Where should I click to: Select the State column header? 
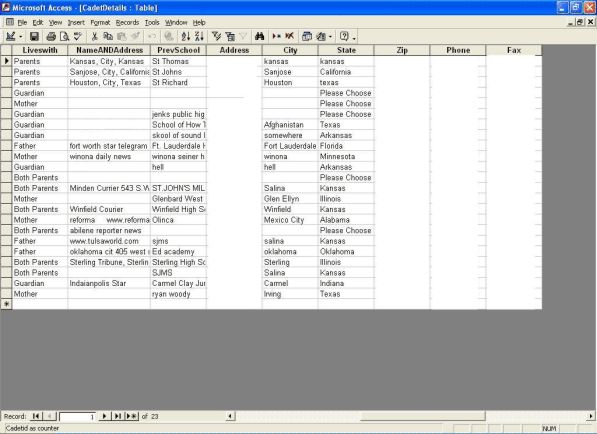tap(346, 50)
